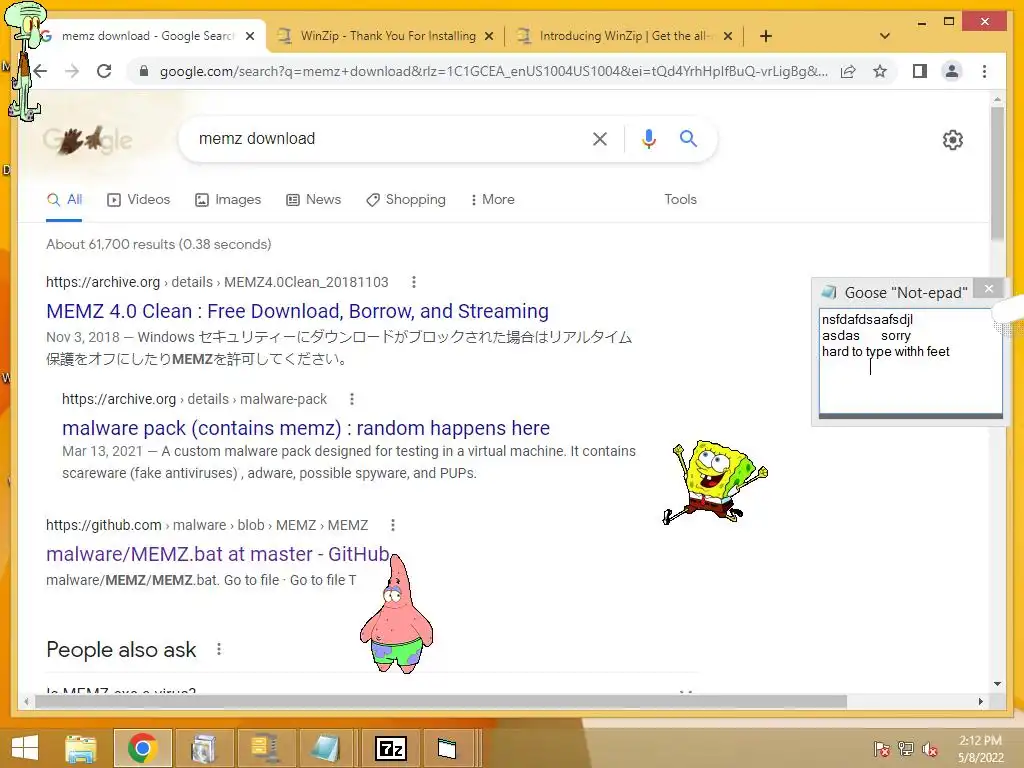Viewport: 1024px width, 768px height.
Task: Click the scroll up arrow
Action: pos(997,99)
